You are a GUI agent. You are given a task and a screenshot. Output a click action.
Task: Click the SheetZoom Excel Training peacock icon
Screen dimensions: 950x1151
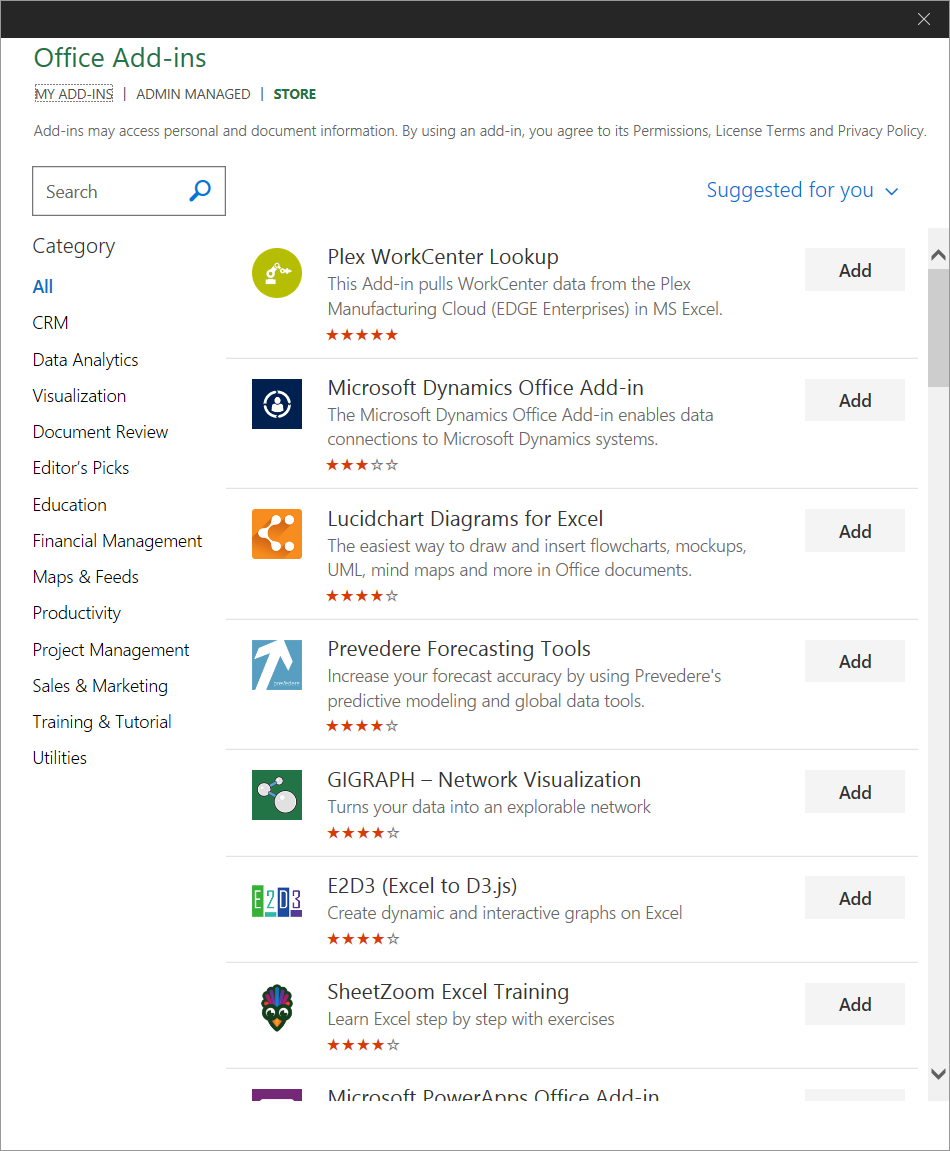pos(276,1007)
